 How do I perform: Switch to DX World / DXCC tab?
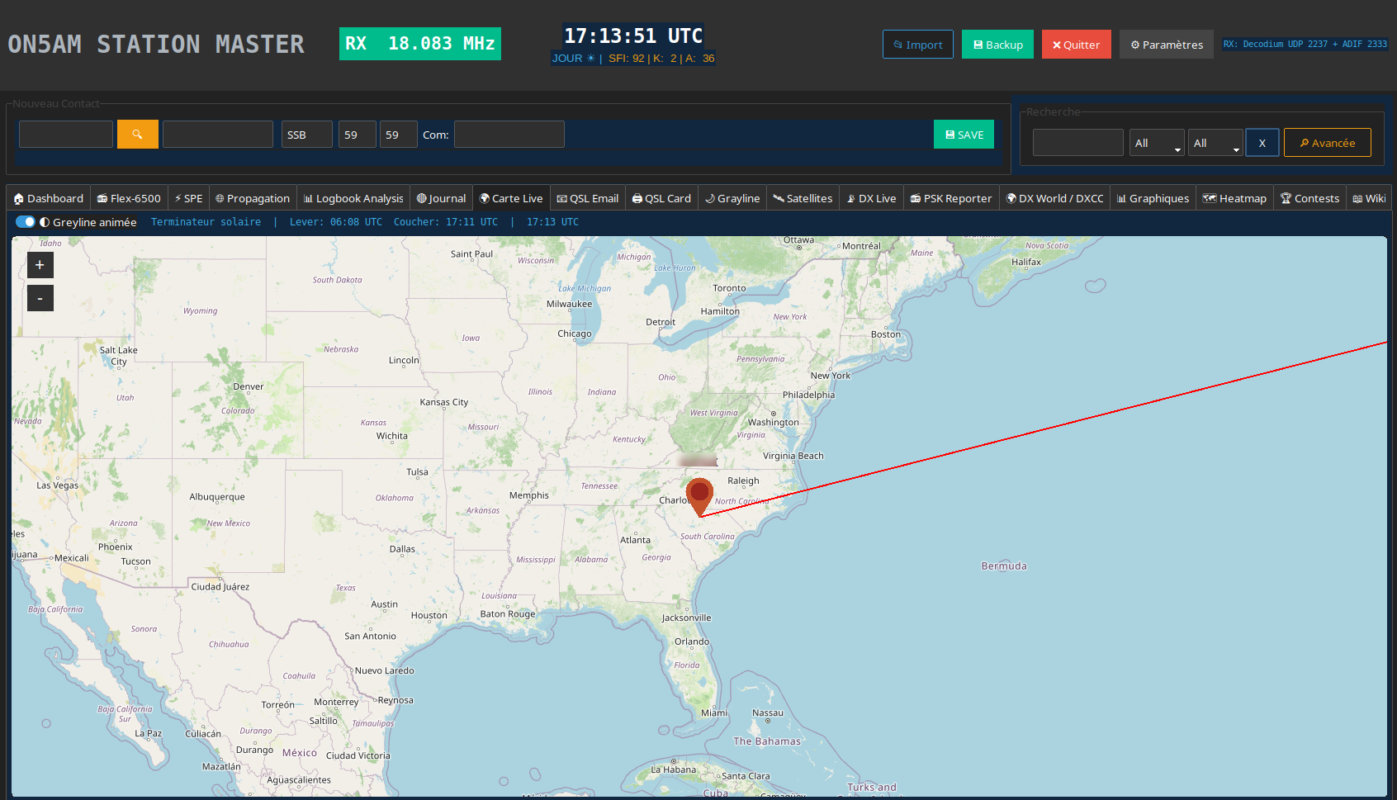pyautogui.click(x=1055, y=198)
